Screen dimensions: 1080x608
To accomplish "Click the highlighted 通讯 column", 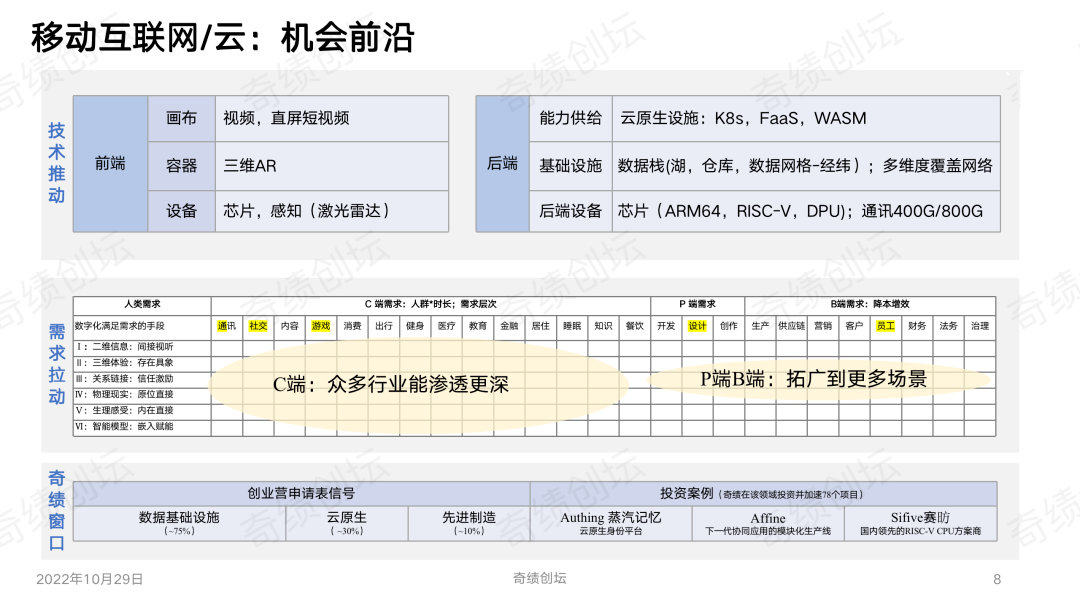I will [x=227, y=326].
